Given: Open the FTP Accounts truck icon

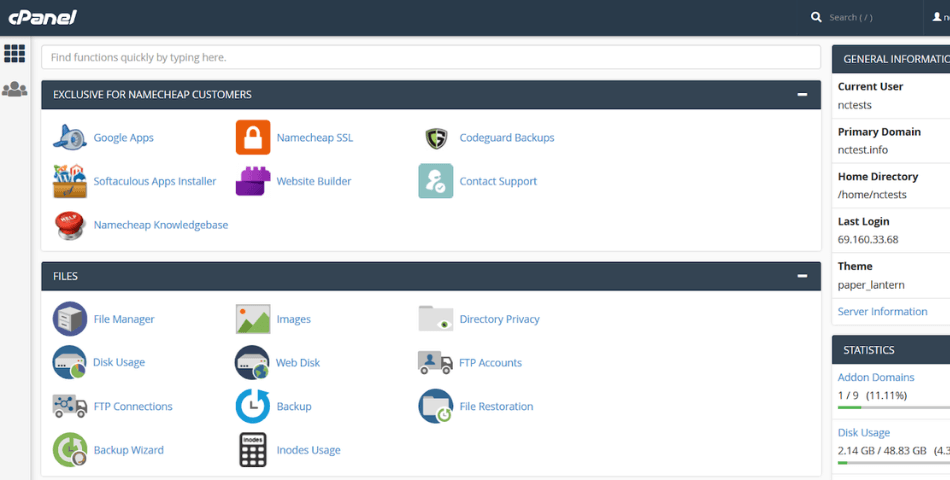Looking at the screenshot, I should point(436,363).
